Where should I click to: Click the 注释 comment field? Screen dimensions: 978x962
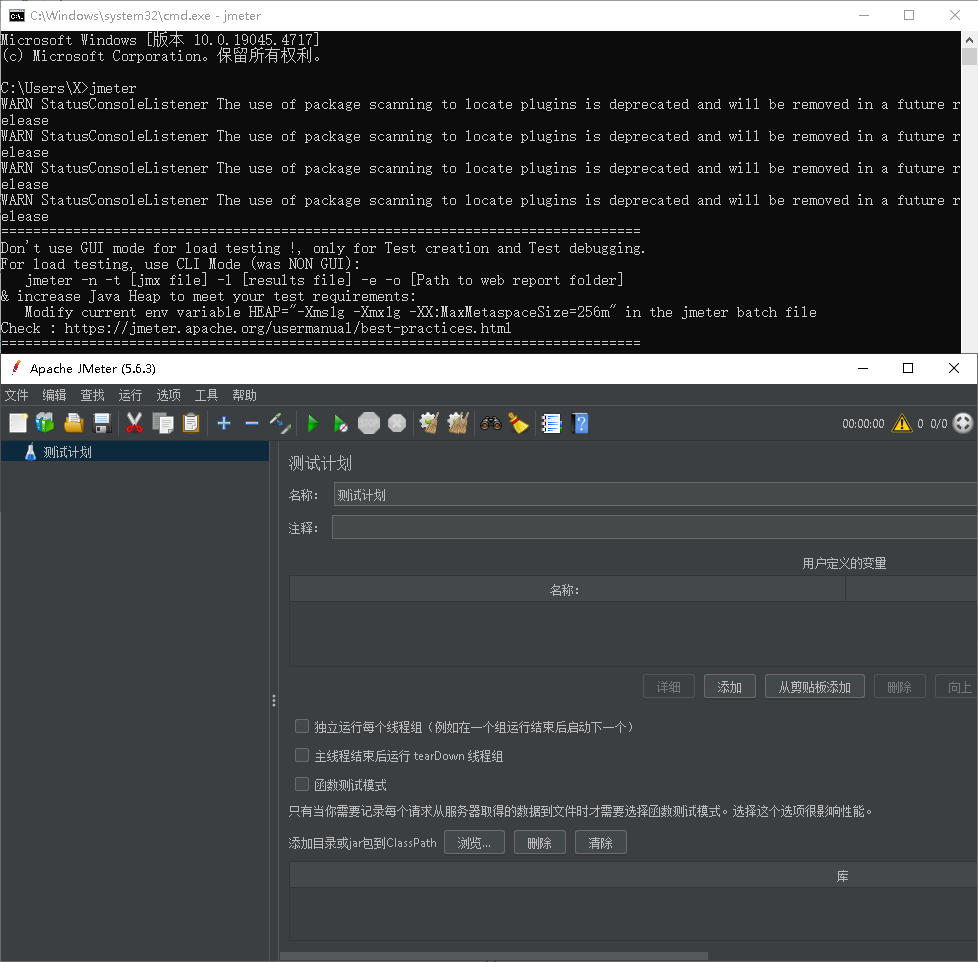pyautogui.click(x=655, y=527)
